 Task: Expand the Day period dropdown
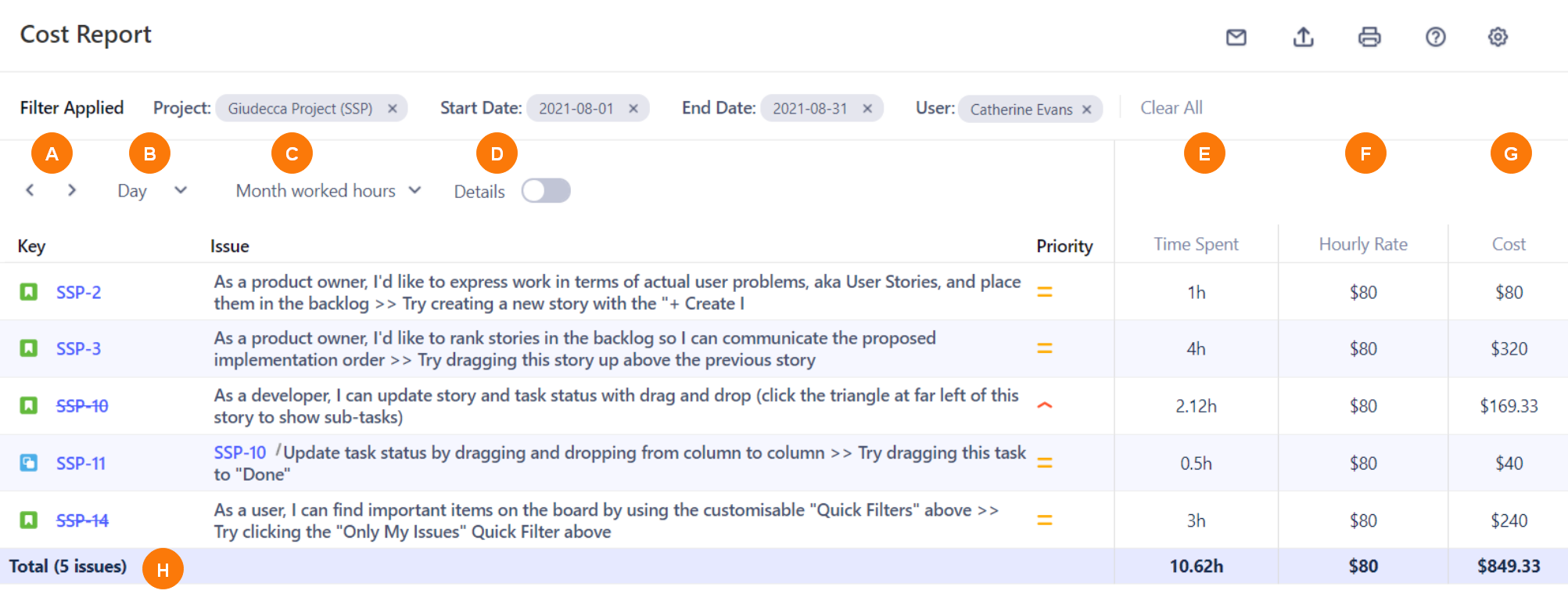pos(152,191)
